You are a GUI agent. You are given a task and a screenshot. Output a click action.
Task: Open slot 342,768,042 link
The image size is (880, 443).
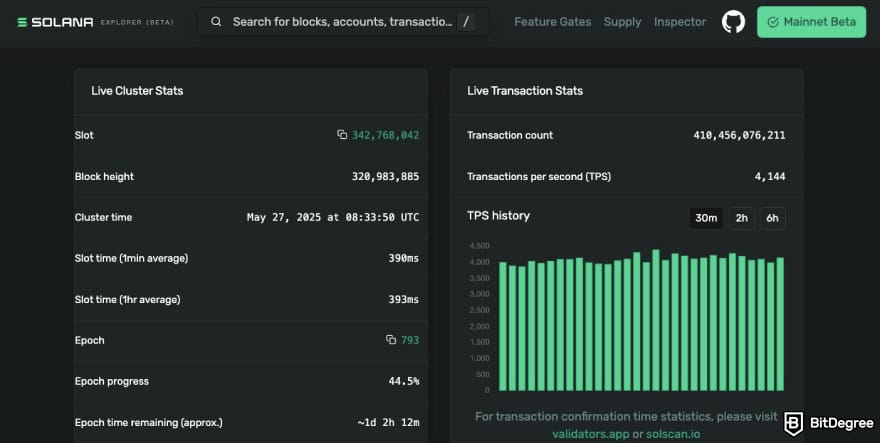[385, 135]
